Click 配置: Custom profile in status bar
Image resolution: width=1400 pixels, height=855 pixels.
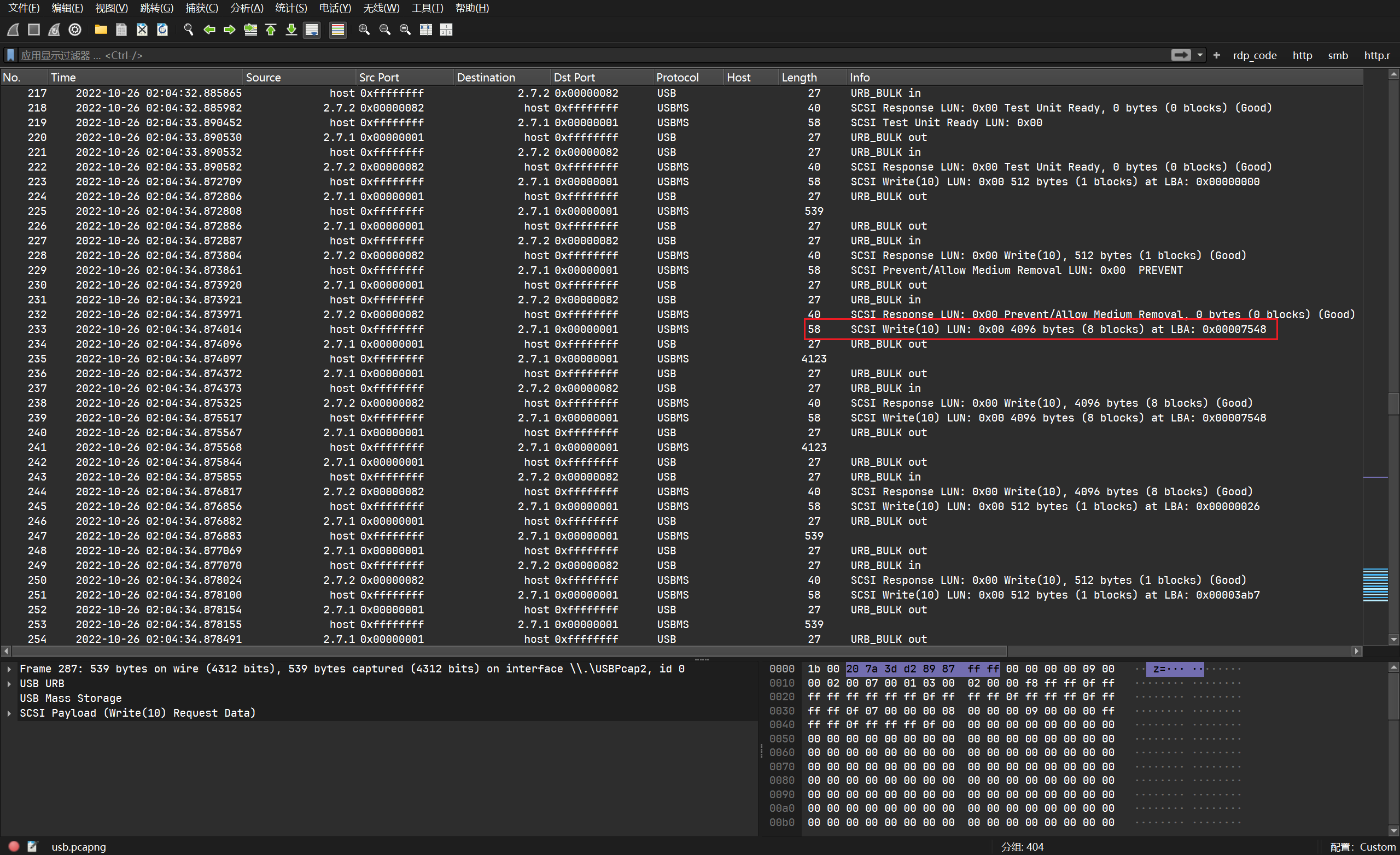(1362, 846)
